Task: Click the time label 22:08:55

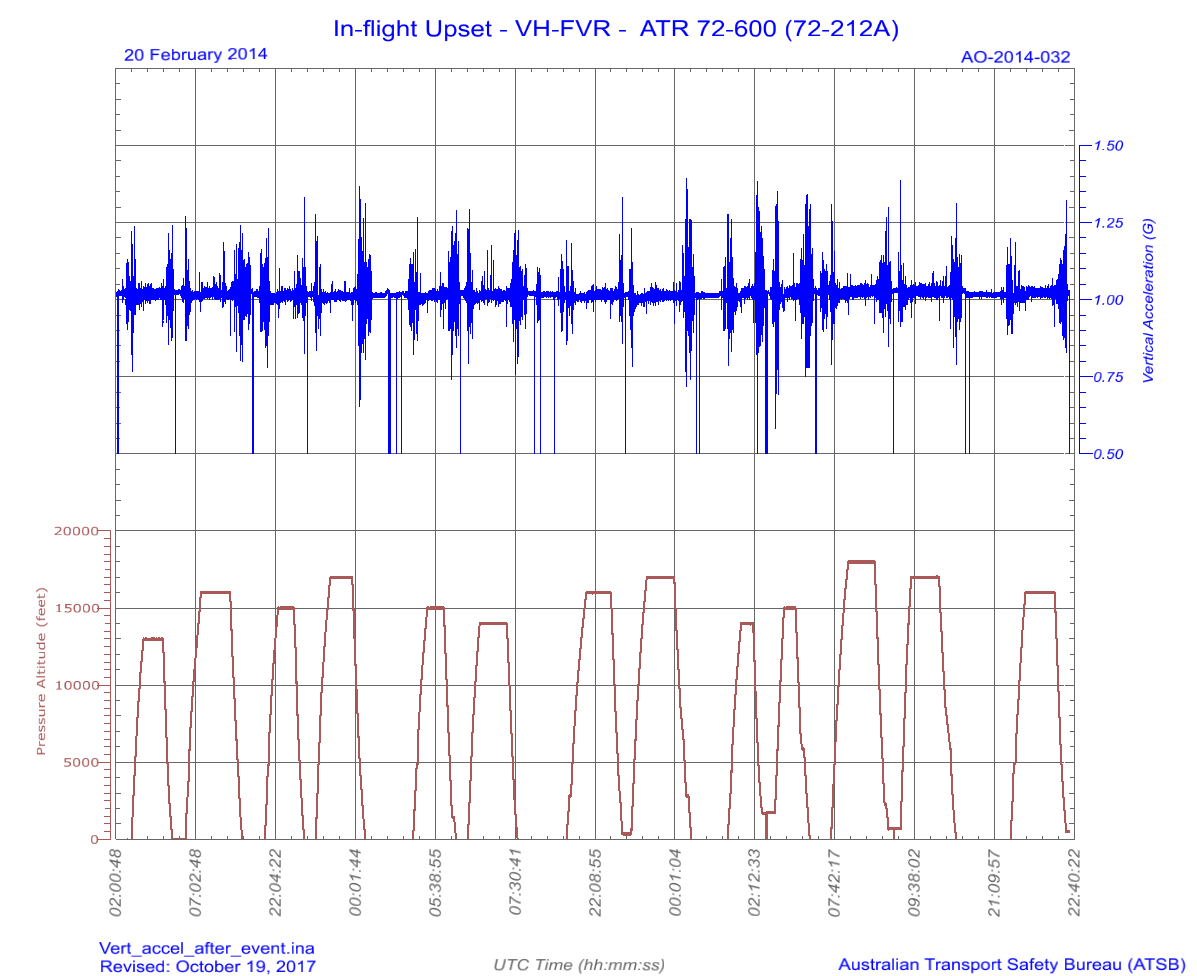Action: pos(595,881)
